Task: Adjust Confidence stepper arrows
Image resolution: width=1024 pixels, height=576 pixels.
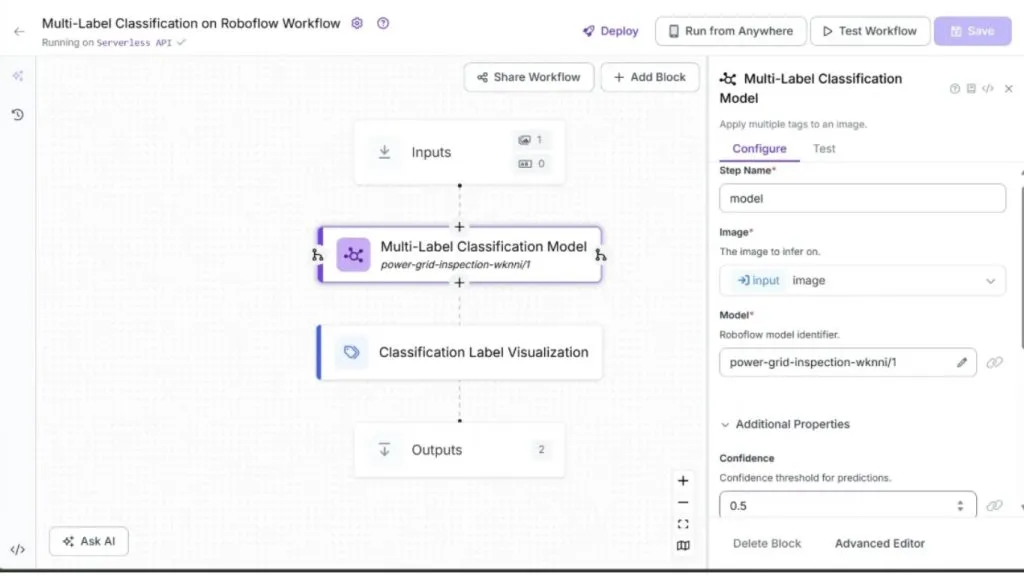Action: click(x=960, y=506)
